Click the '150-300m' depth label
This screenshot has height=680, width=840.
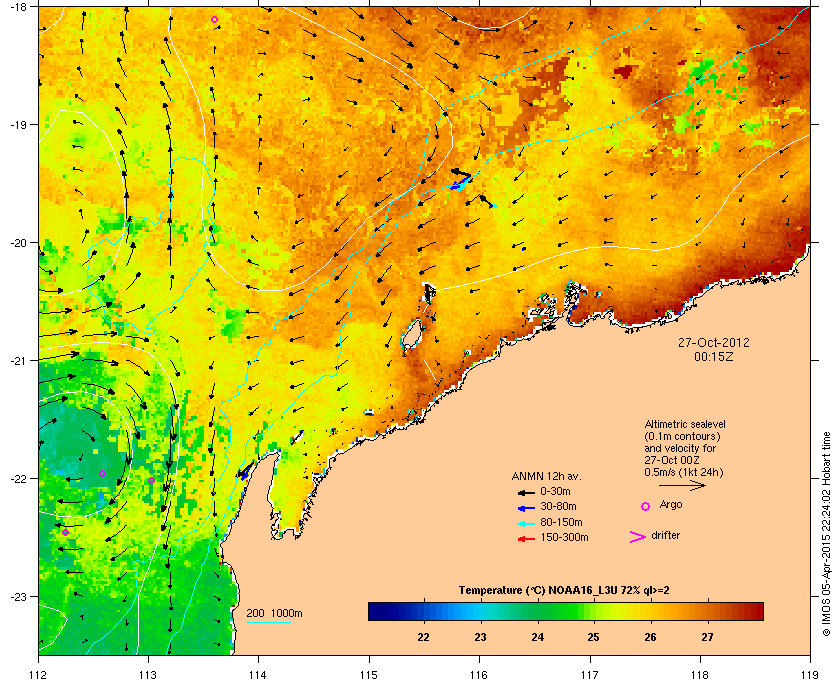(x=564, y=537)
